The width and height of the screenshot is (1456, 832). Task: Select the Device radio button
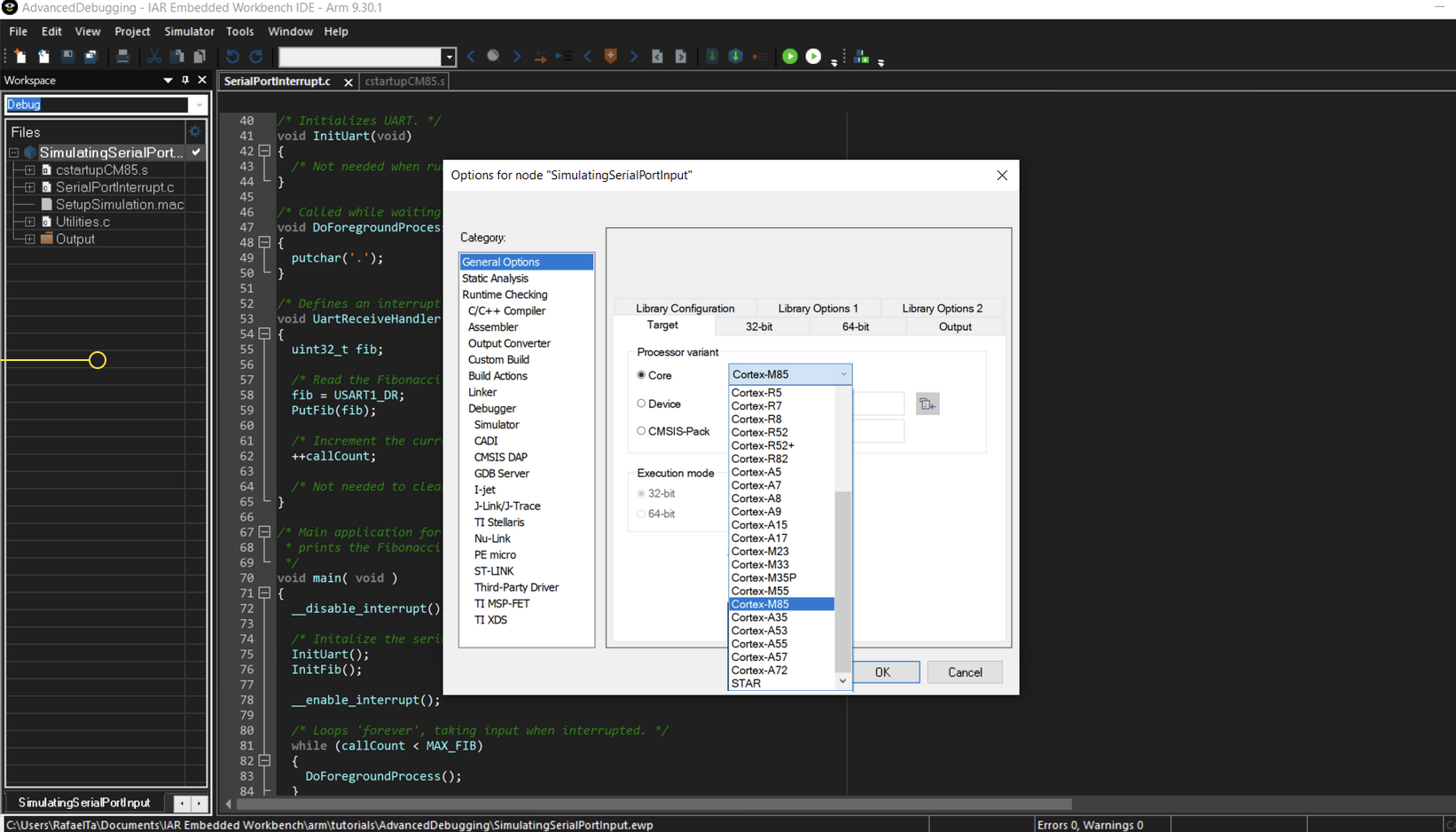click(x=641, y=404)
